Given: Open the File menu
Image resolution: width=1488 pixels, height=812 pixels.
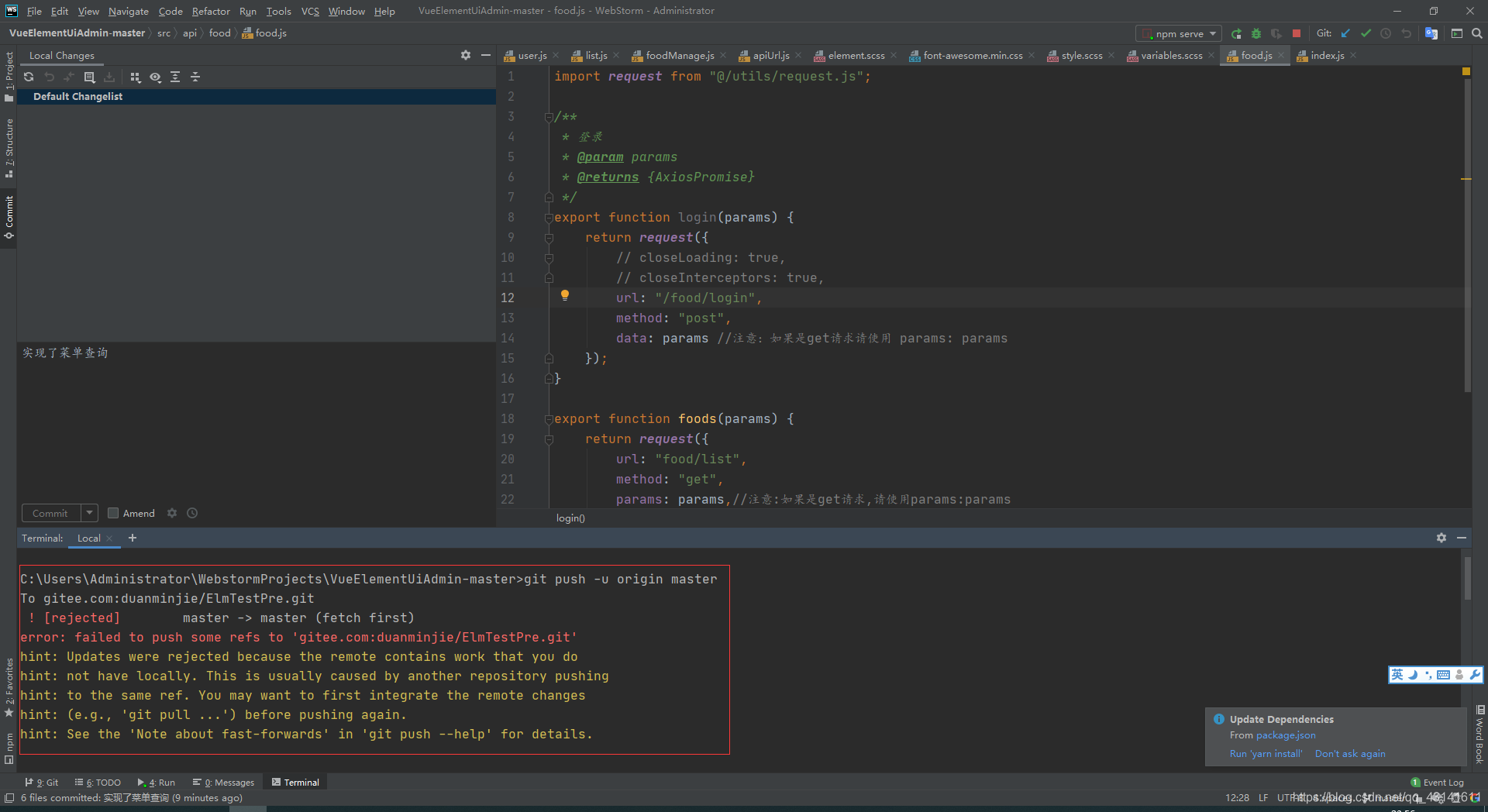Looking at the screenshot, I should pos(34,11).
